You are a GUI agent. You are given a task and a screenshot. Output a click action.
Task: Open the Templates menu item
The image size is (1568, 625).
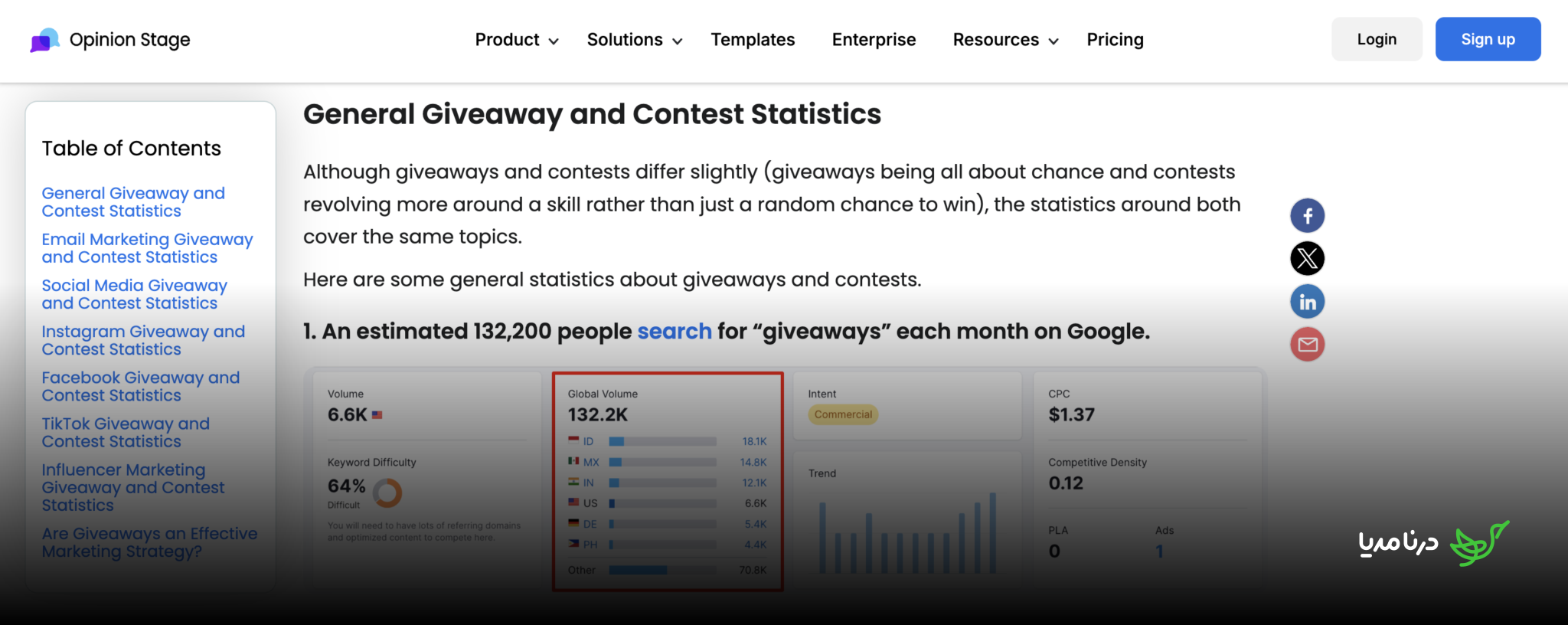753,40
